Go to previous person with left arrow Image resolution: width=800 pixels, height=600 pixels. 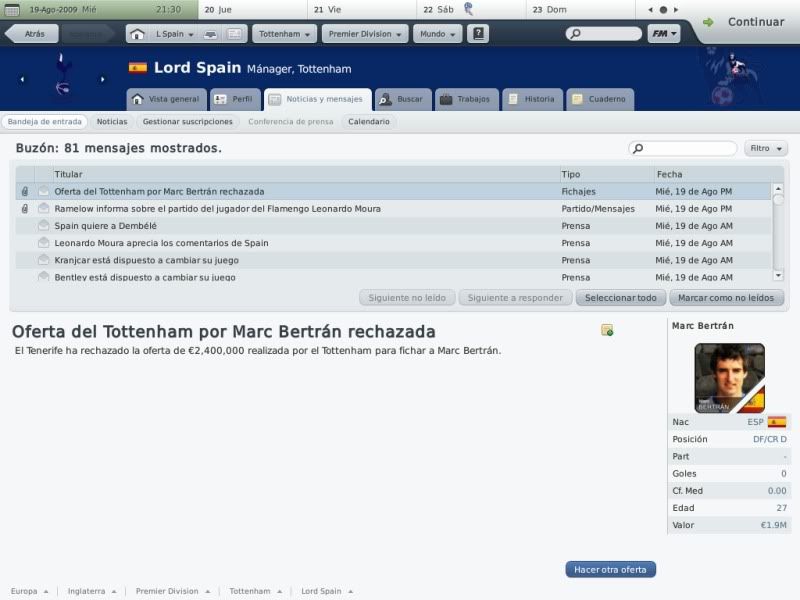tap(22, 80)
